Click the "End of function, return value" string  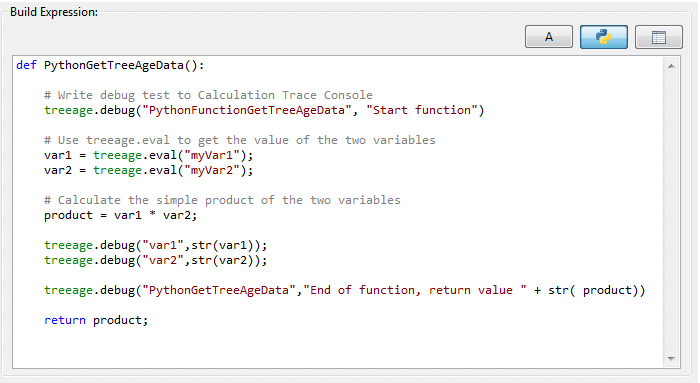(415, 290)
